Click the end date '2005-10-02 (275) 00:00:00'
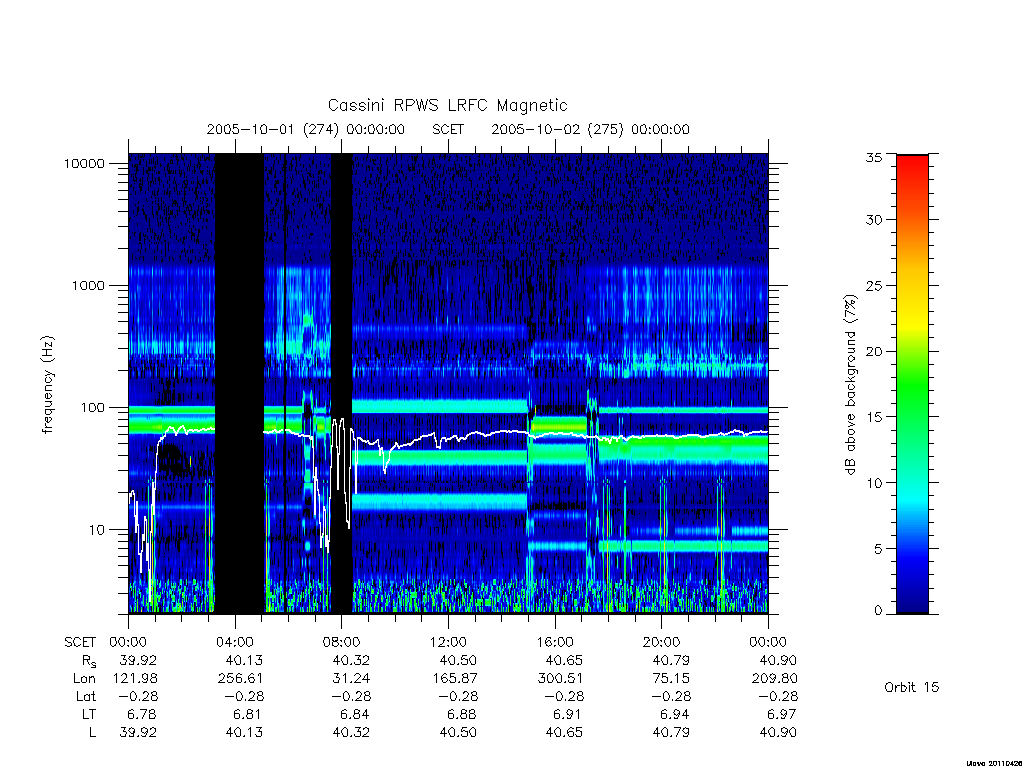 pyautogui.click(x=590, y=129)
